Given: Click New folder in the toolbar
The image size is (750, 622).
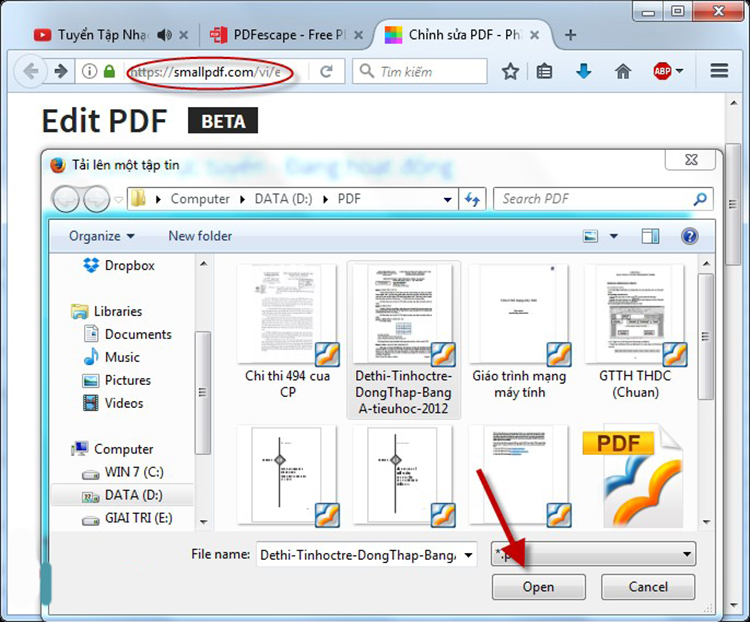Looking at the screenshot, I should click(x=200, y=236).
